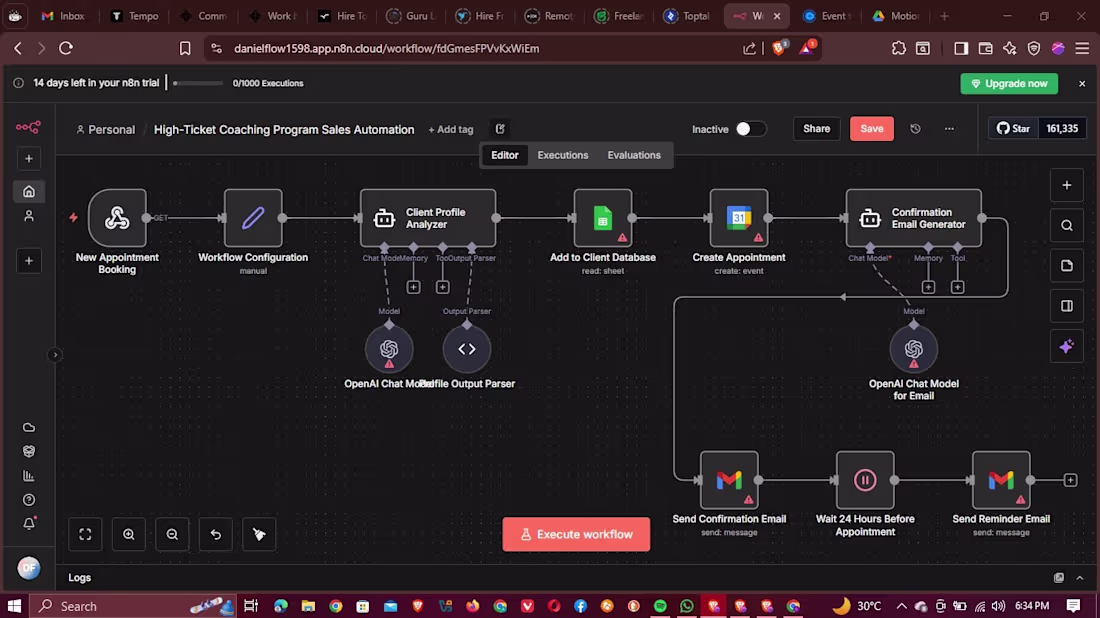Select the Add to Client Database sheets node
Screen dimensions: 1100x618
[603, 218]
